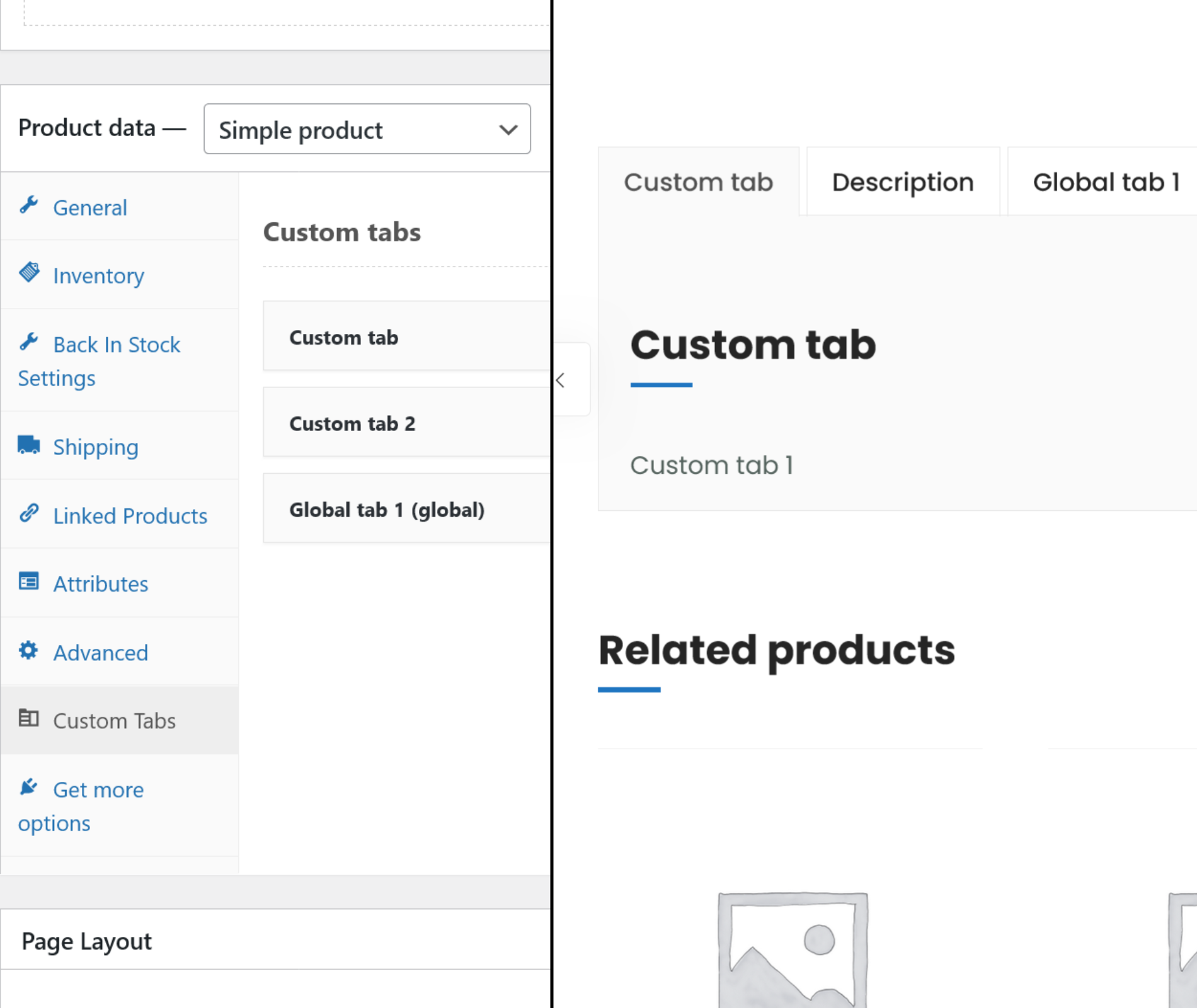Open the Simple product type dropdown
Image resolution: width=1197 pixels, height=1008 pixels.
367,130
